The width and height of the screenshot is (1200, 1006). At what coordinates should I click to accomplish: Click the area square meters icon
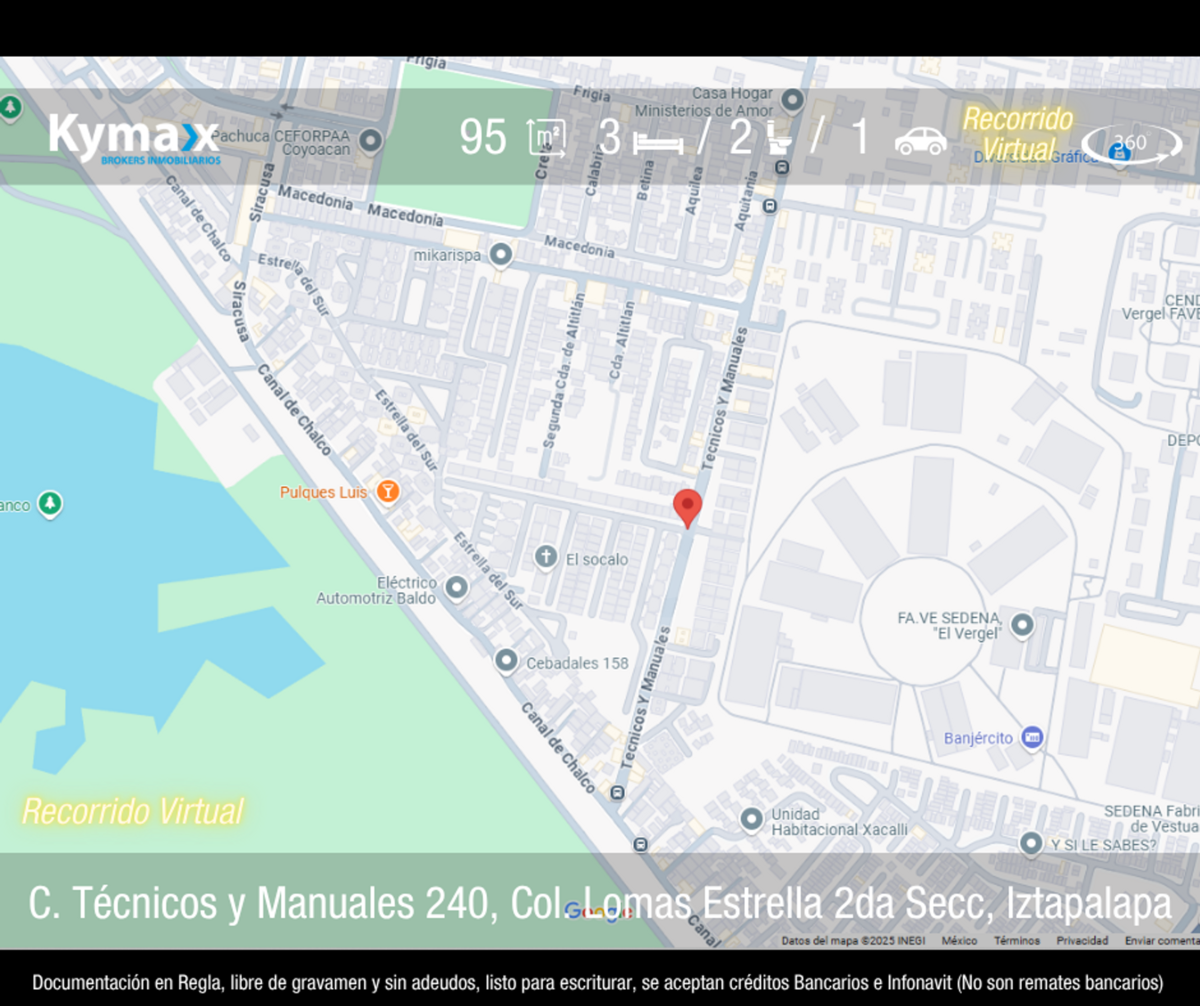click(x=547, y=138)
